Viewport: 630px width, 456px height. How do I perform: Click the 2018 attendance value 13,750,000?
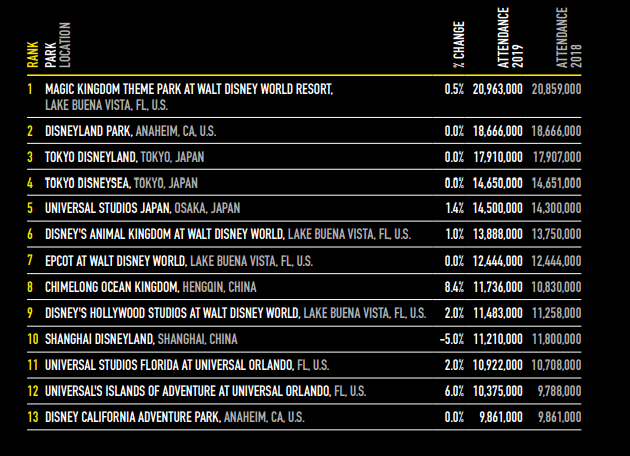pyautogui.click(x=556, y=234)
